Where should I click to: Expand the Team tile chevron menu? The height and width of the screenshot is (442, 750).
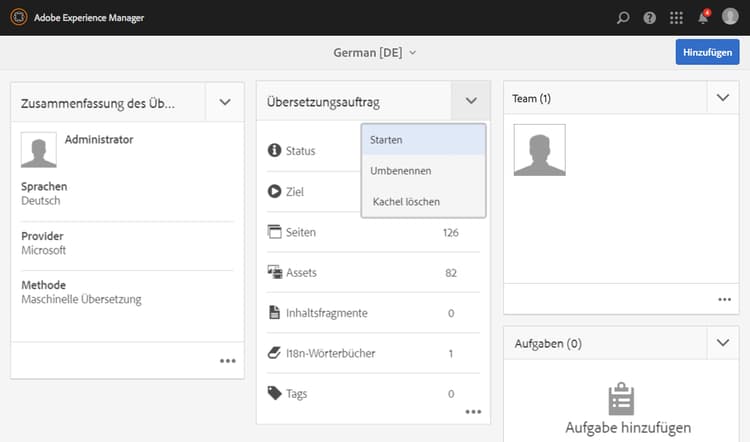point(722,98)
